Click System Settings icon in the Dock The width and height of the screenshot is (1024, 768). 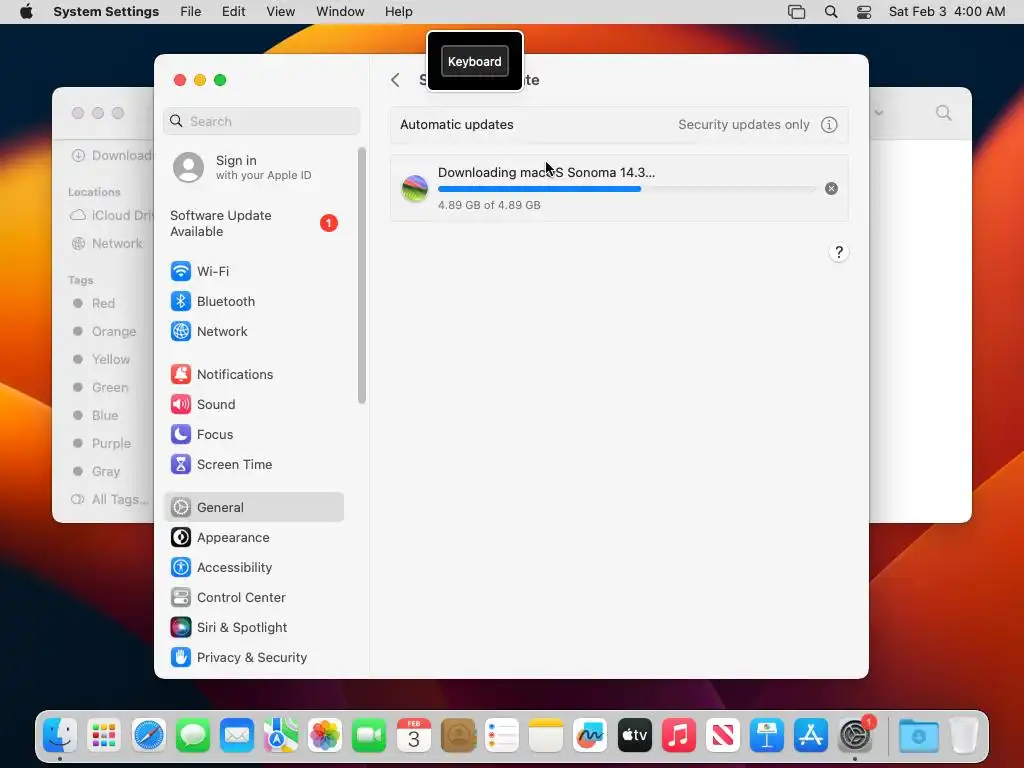pos(856,735)
